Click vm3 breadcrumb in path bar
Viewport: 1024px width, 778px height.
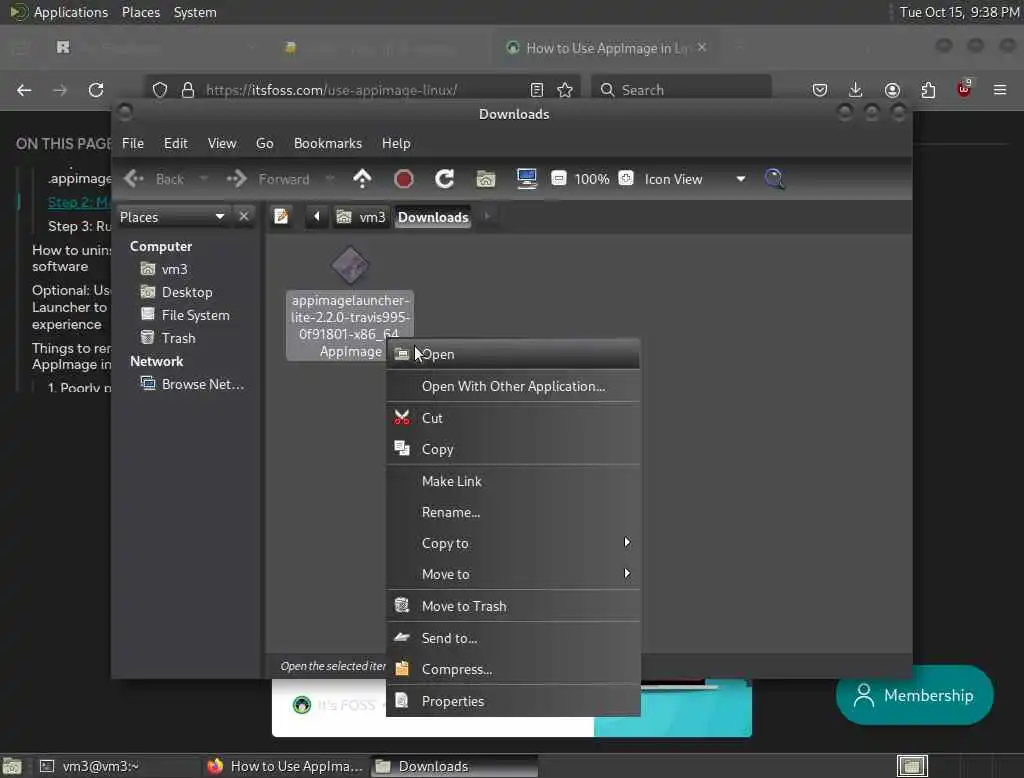click(361, 216)
